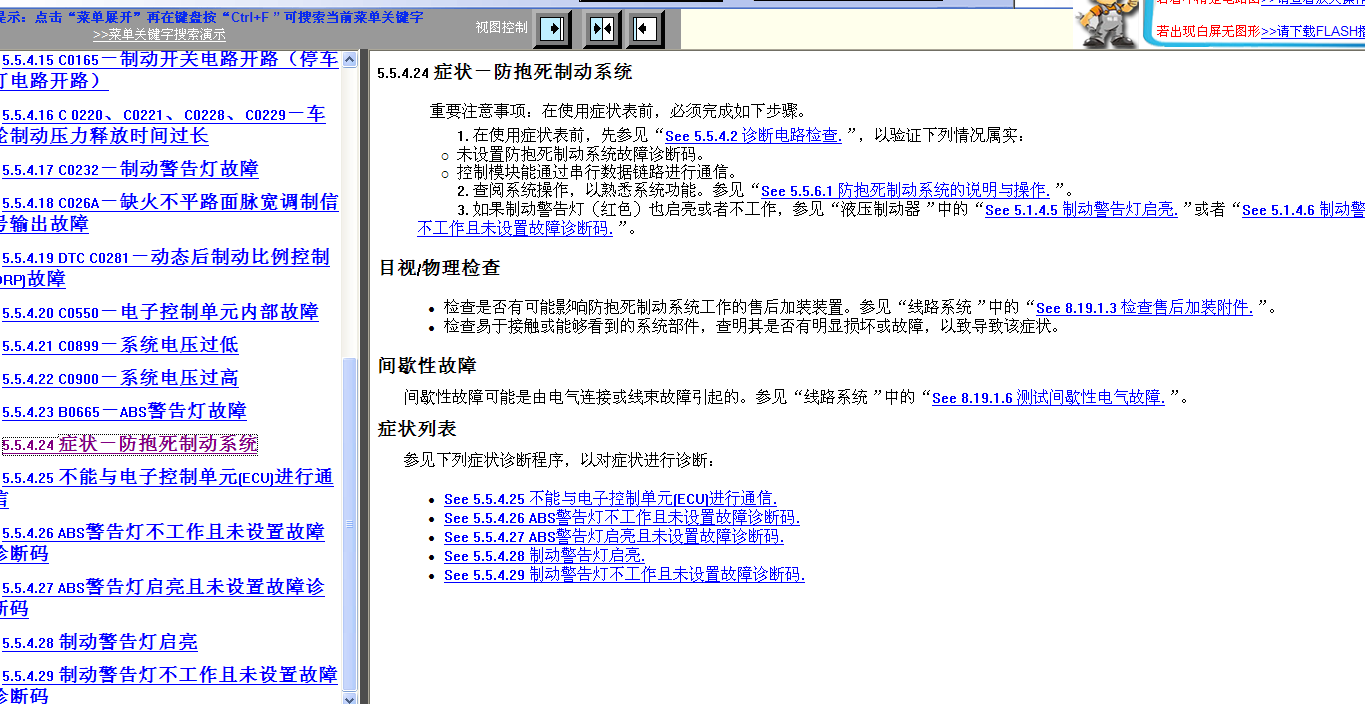Click symptom list link See 5.5.4.29

click(624, 574)
